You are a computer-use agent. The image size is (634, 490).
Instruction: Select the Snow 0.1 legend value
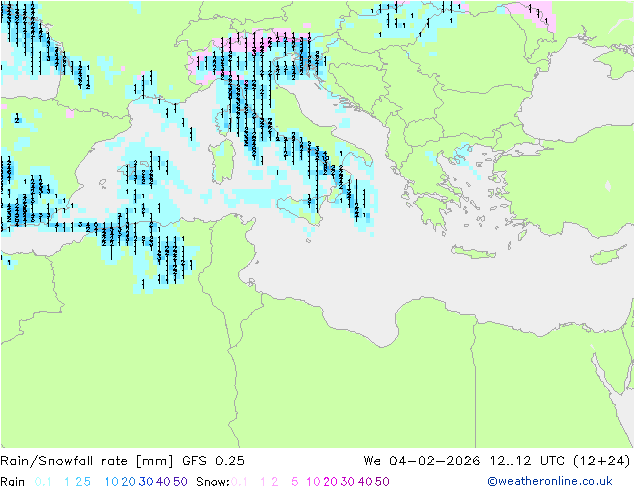click(239, 482)
